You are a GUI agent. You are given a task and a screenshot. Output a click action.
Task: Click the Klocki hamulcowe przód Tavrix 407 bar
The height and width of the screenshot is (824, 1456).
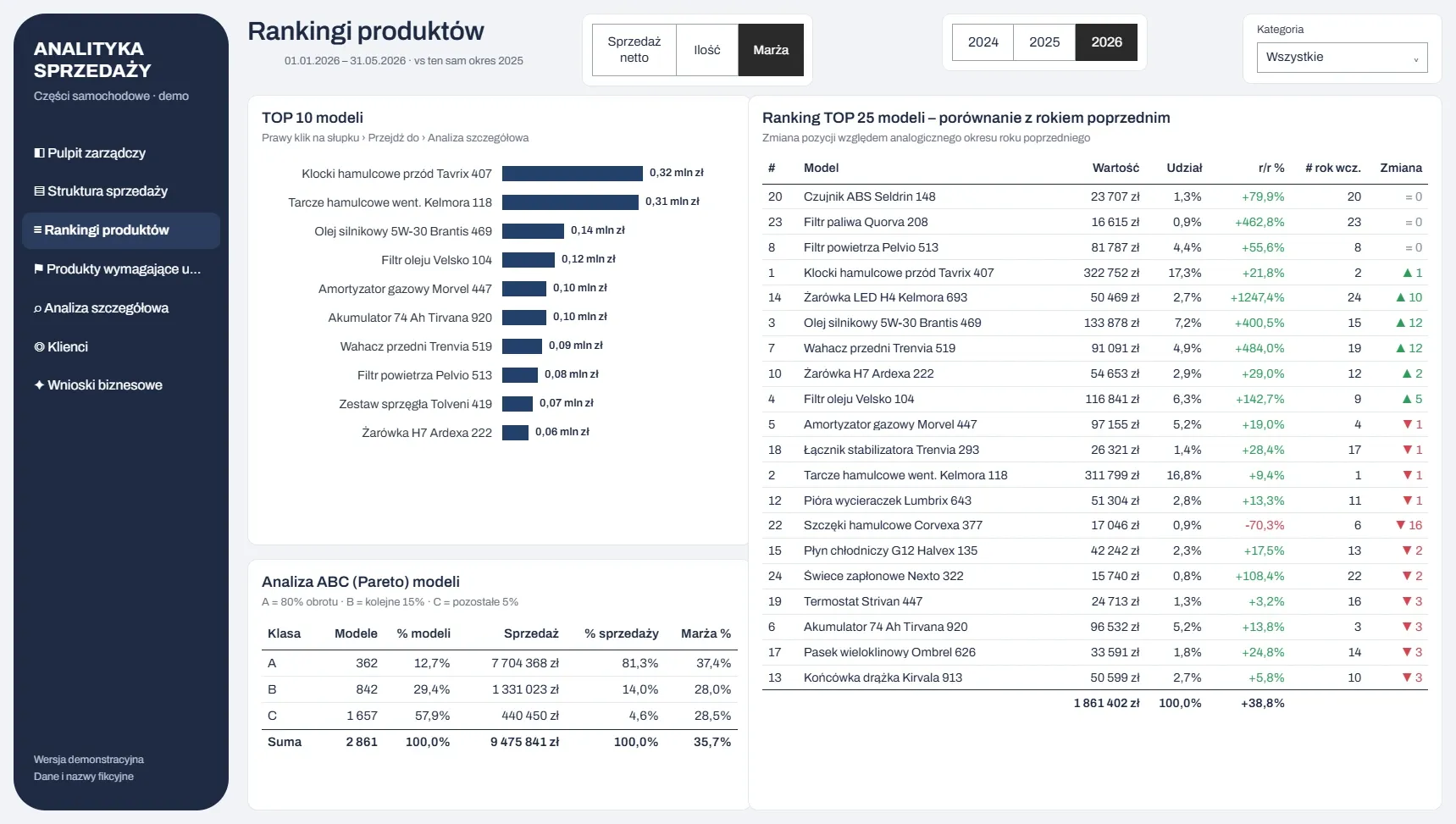(x=573, y=174)
